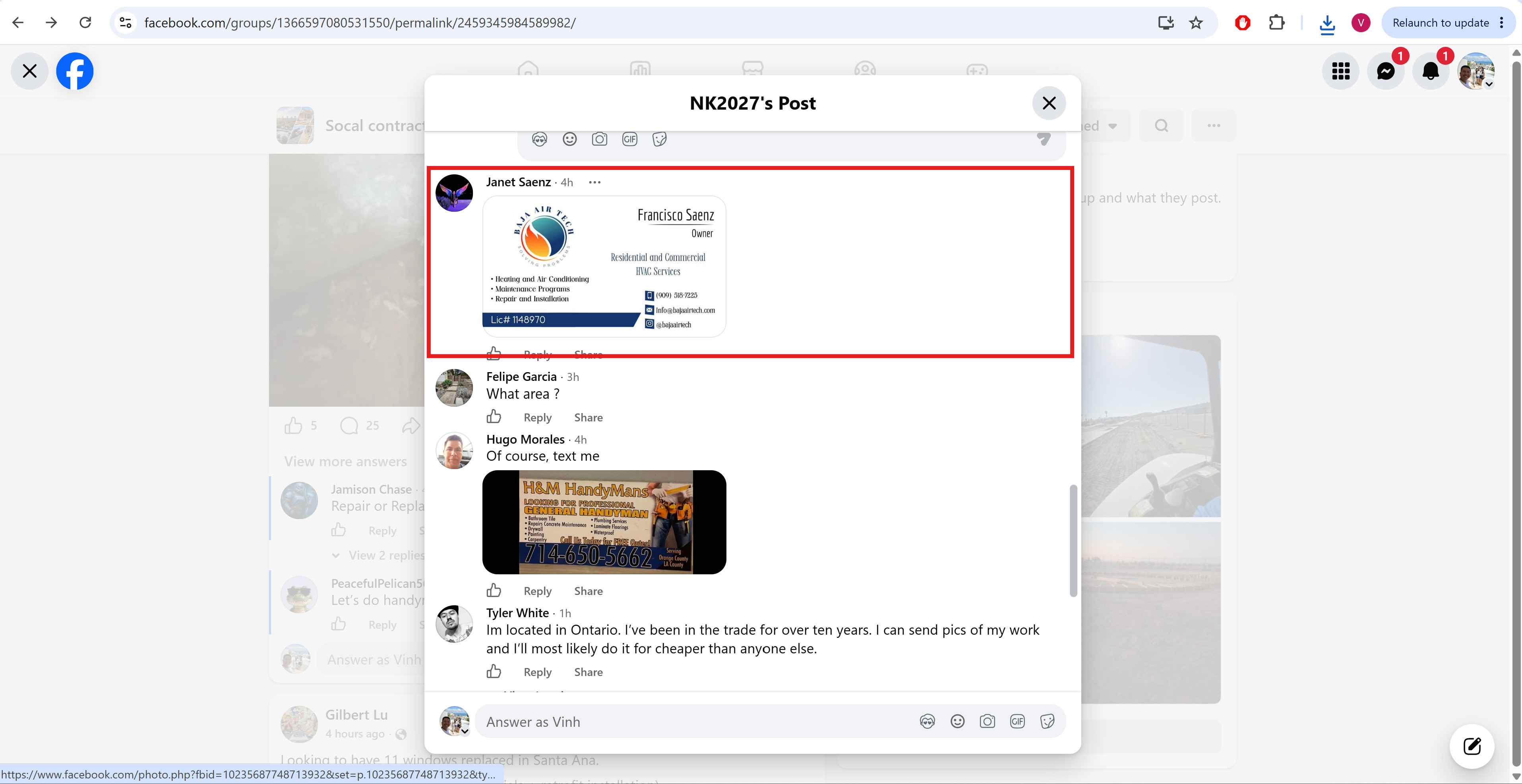Image resolution: width=1522 pixels, height=784 pixels.
Task: Like Janet Saenz's comment
Action: point(494,353)
